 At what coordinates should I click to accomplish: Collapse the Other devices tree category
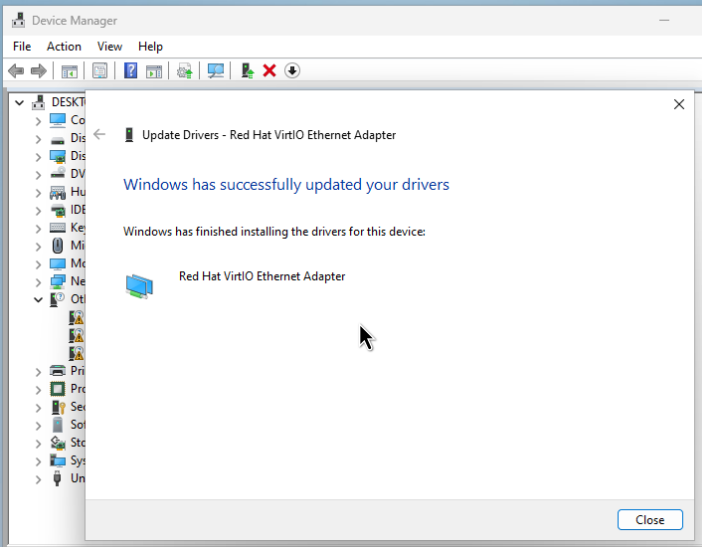[38, 299]
